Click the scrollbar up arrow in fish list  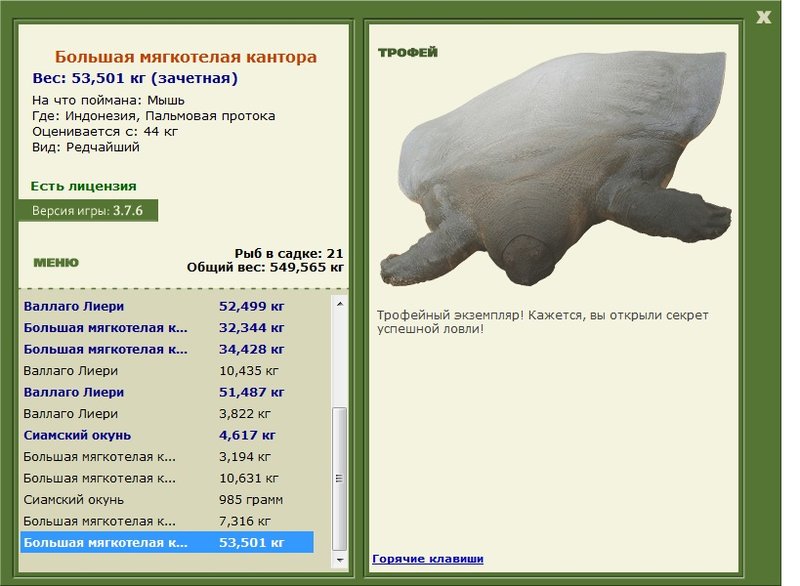[x=340, y=304]
